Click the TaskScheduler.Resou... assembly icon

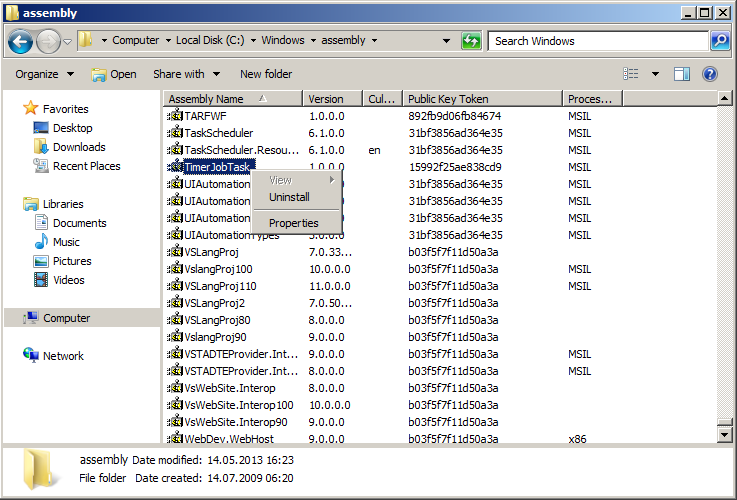(175, 149)
